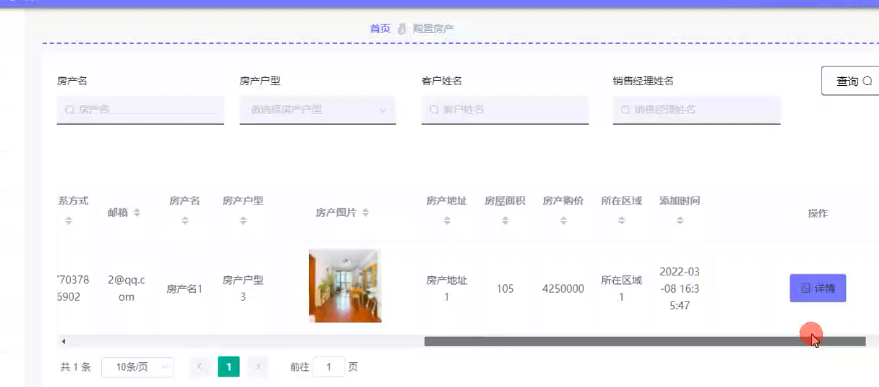Sort by 房产名 column arrows
Image resolution: width=879 pixels, height=387 pixels.
185,221
